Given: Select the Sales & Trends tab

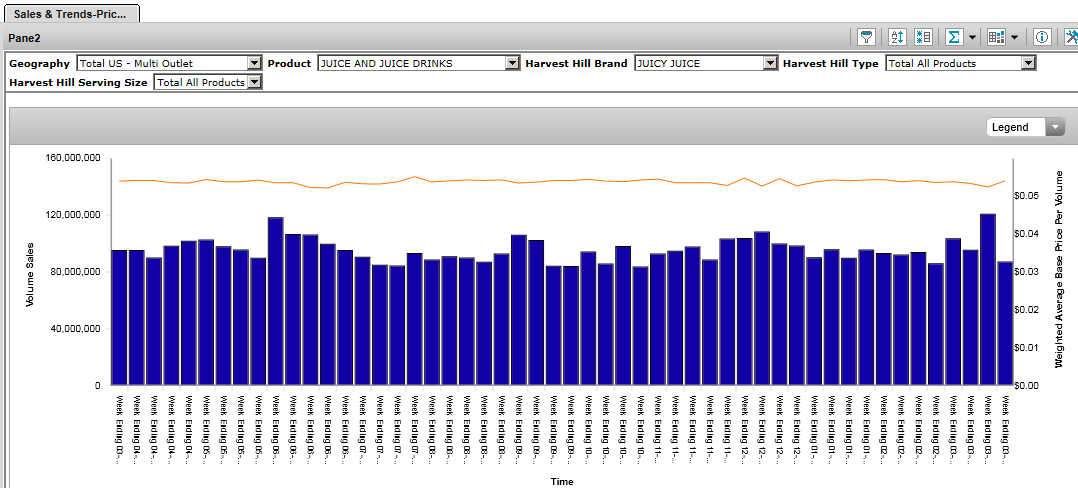Looking at the screenshot, I should [70, 12].
